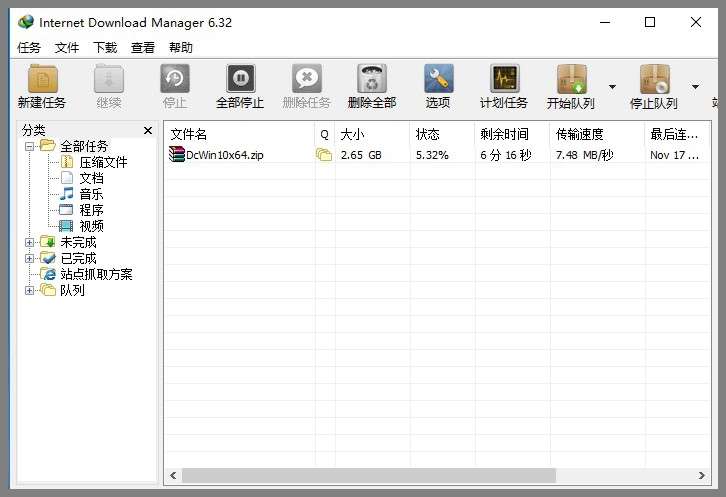Click the 停止队列 stop queue icon
The image size is (726, 497).
[x=654, y=79]
